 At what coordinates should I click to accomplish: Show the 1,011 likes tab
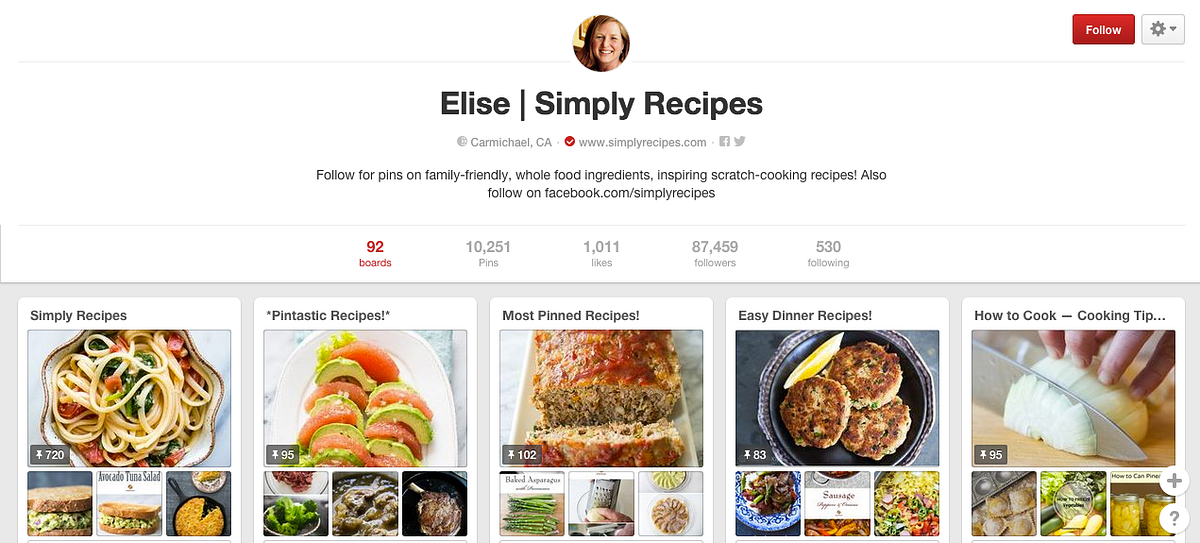(x=601, y=254)
